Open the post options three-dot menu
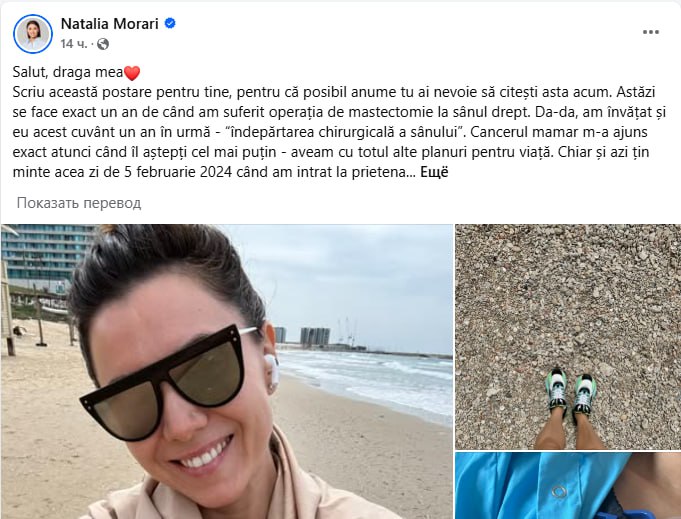This screenshot has height=519, width=681. (650, 32)
